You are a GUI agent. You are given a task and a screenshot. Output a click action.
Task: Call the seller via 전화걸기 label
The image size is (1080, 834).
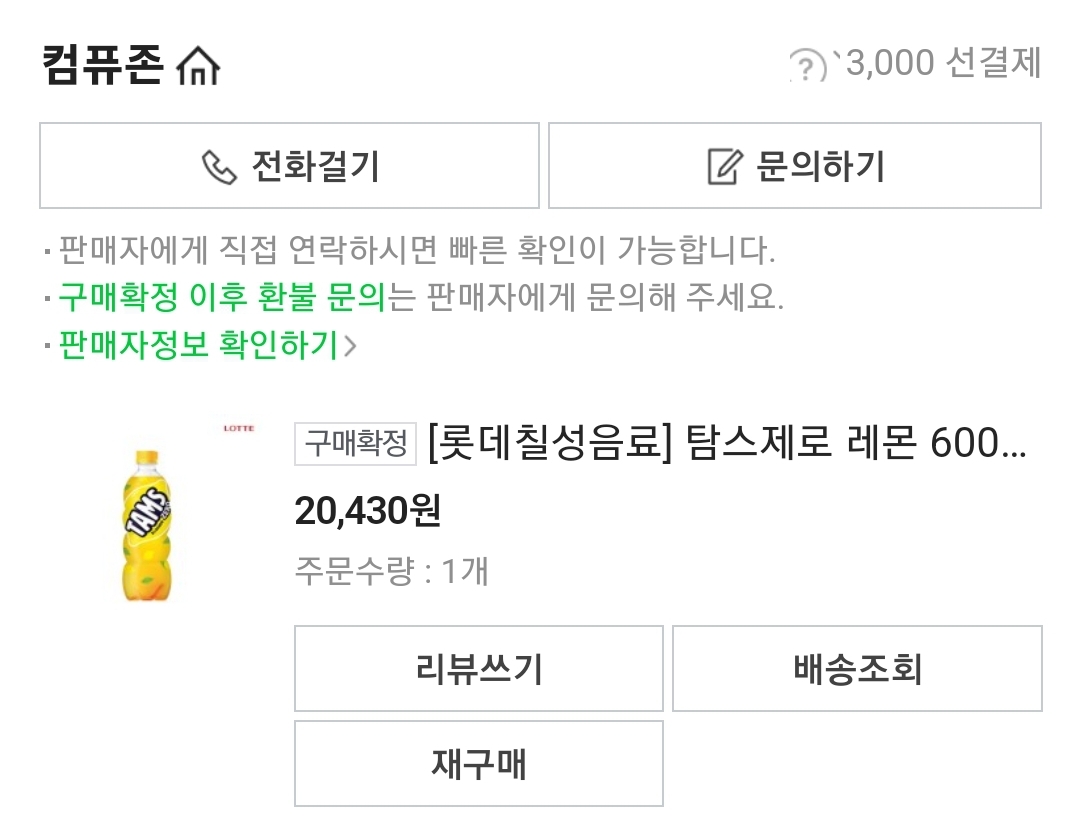point(314,166)
